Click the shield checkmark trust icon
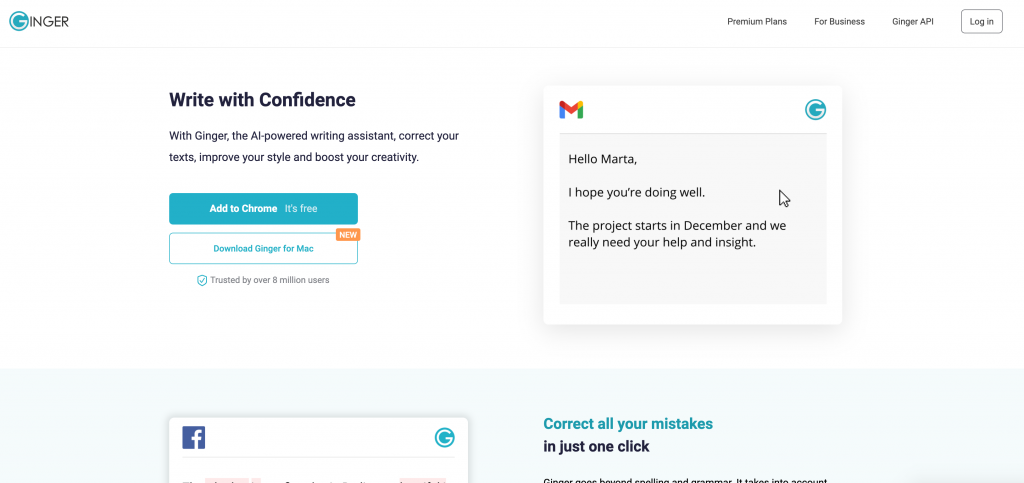The height and width of the screenshot is (483, 1024). [x=202, y=280]
